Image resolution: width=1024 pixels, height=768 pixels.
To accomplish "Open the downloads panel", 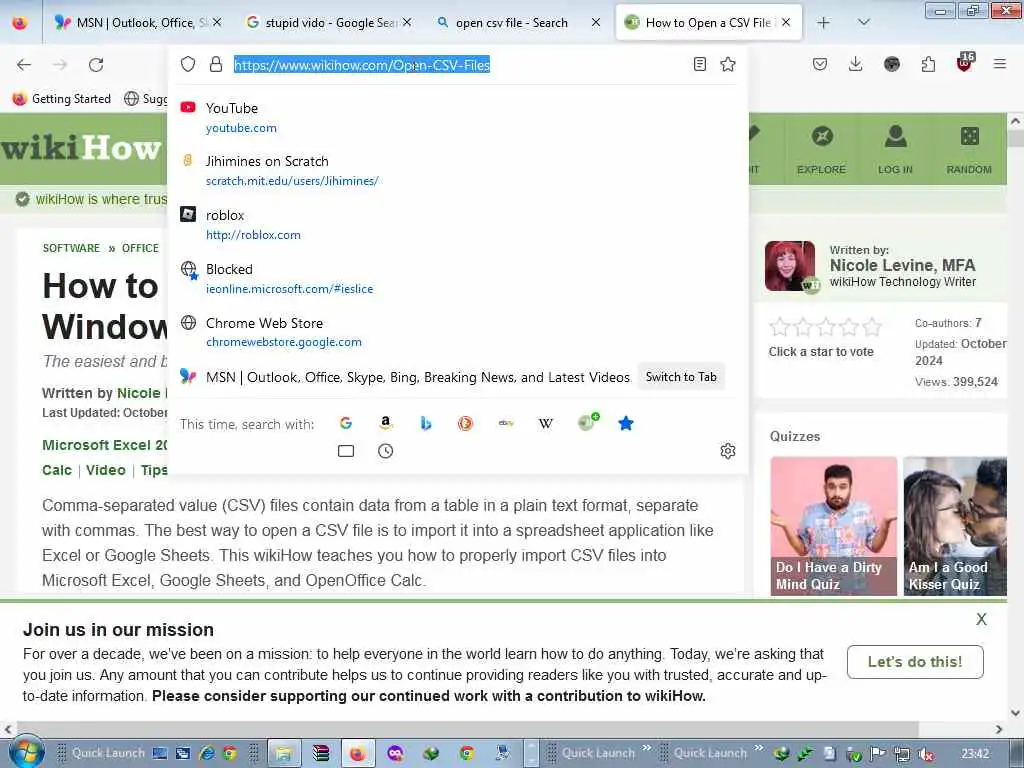I will 856,64.
